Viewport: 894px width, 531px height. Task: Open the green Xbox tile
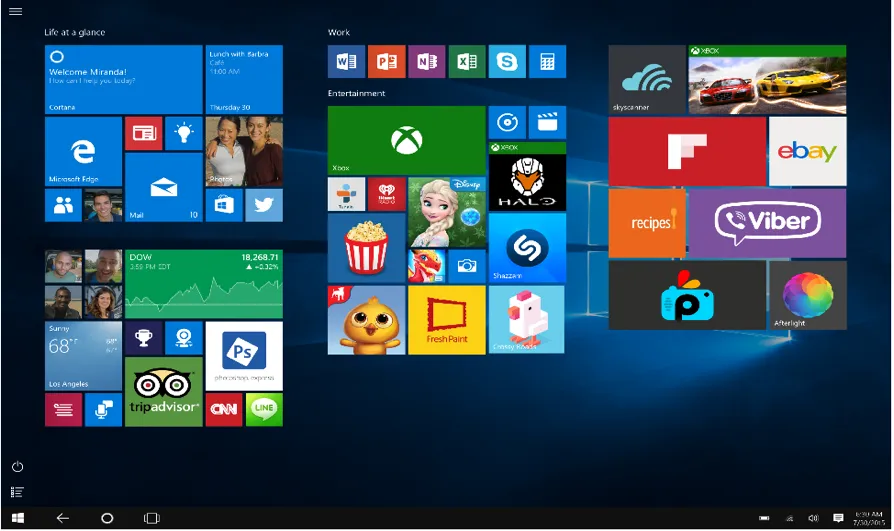(x=407, y=140)
